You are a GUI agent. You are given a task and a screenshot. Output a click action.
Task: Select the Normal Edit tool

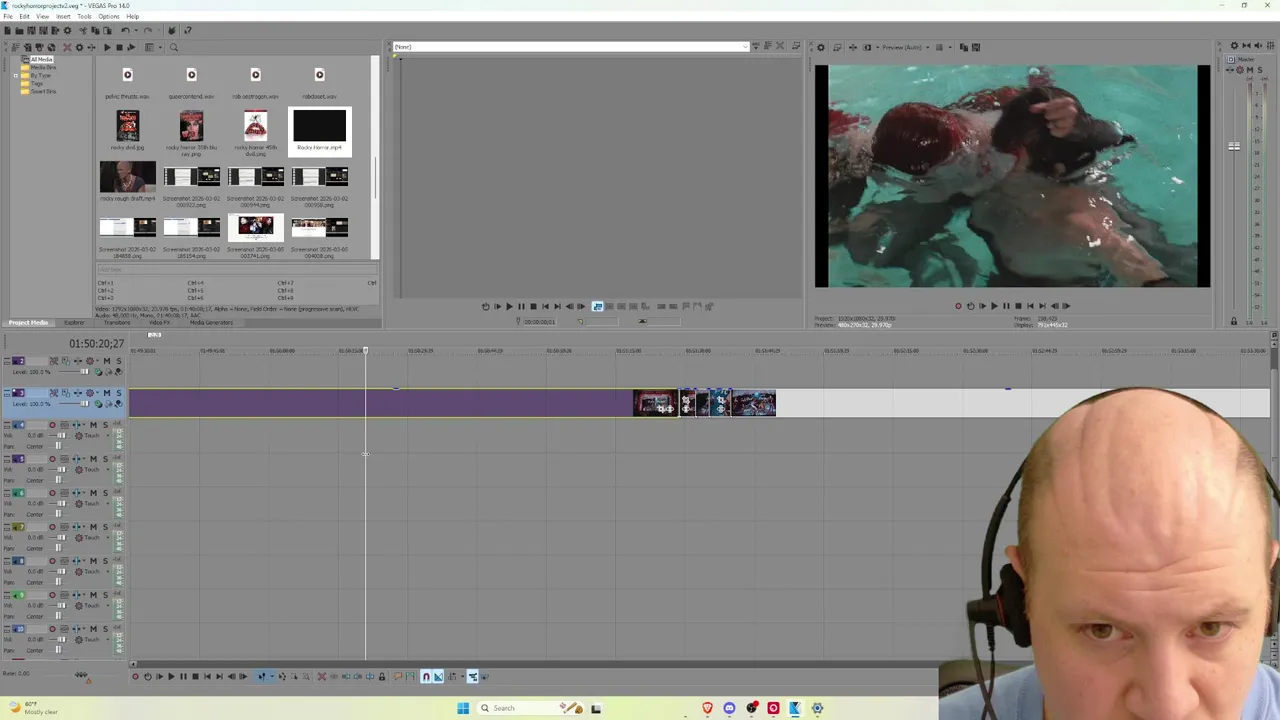tap(261, 677)
